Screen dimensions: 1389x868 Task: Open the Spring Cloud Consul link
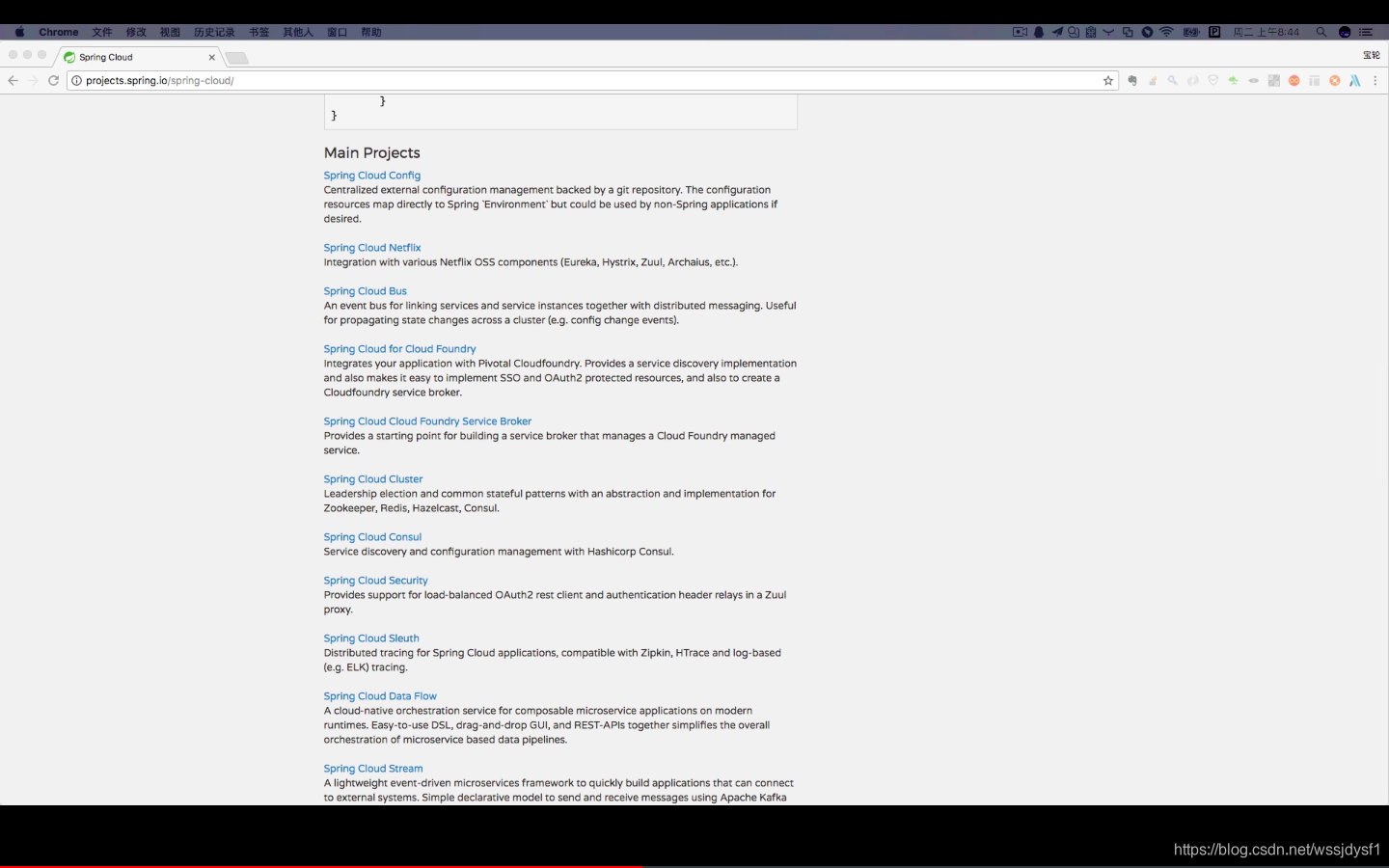pyautogui.click(x=372, y=537)
